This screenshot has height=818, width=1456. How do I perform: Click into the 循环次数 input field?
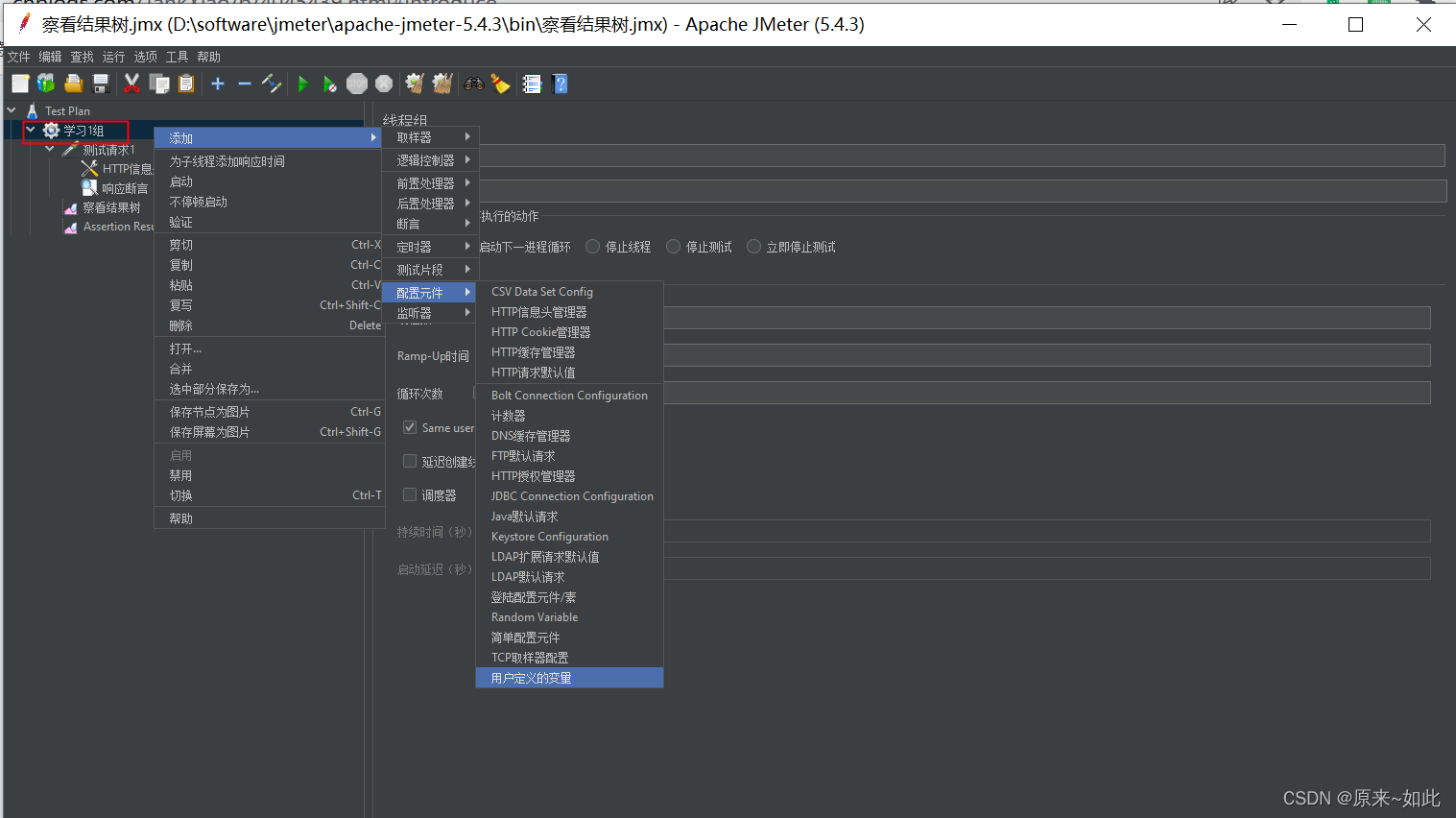tap(1047, 393)
